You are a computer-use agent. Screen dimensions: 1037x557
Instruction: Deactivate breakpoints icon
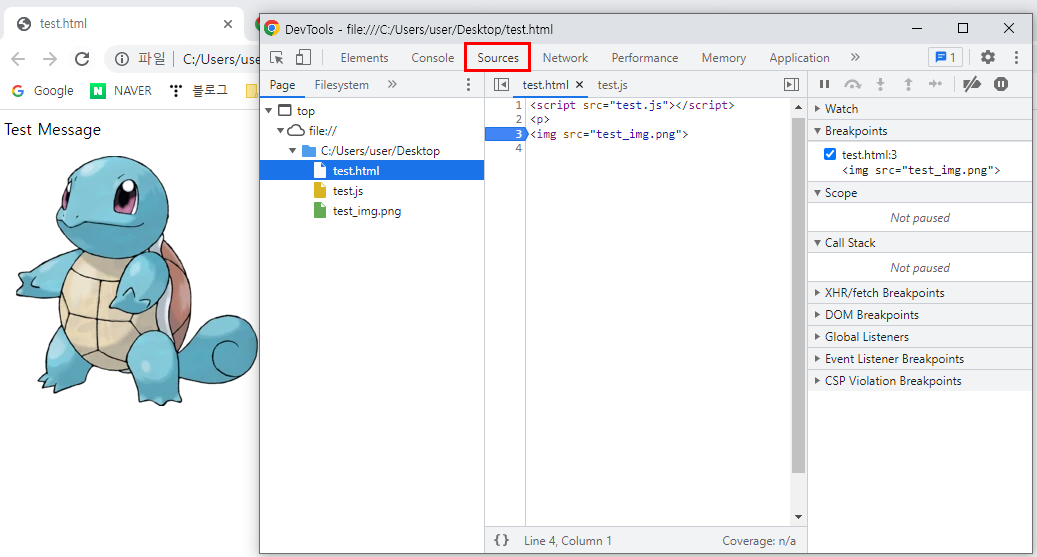(x=972, y=84)
